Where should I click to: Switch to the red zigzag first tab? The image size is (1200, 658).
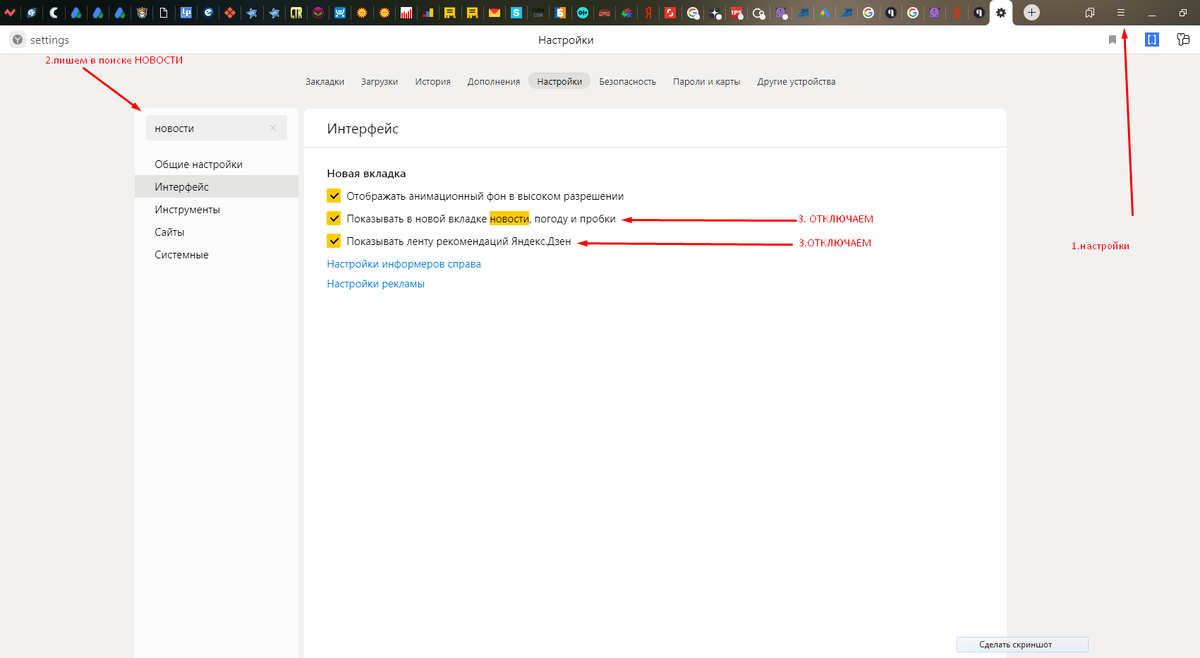pos(10,13)
